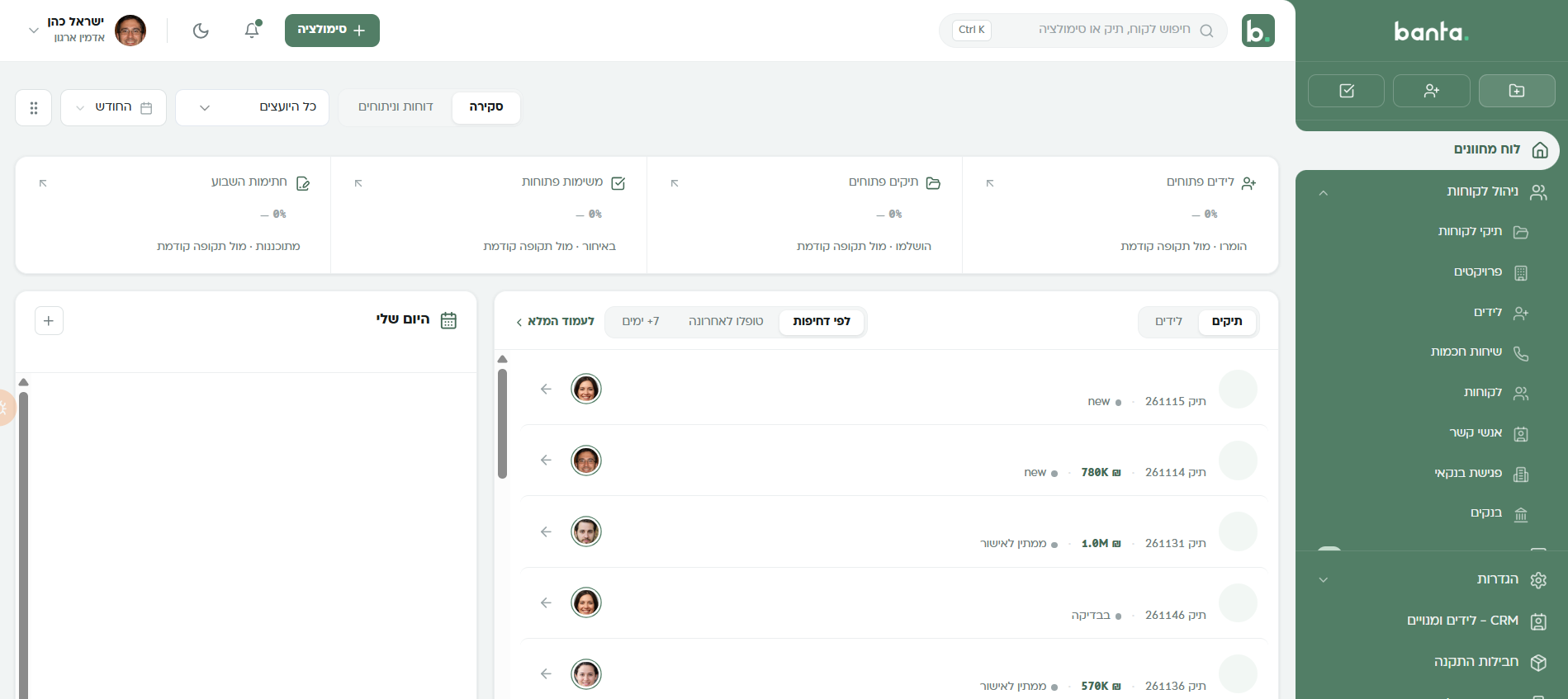Open the arrow on the תיקים פתוחים card
The width and height of the screenshot is (1568, 699).
[x=675, y=182]
